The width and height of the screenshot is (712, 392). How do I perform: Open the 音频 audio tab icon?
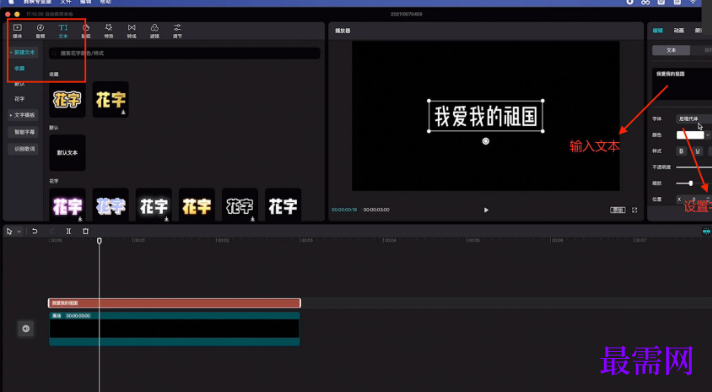click(40, 31)
